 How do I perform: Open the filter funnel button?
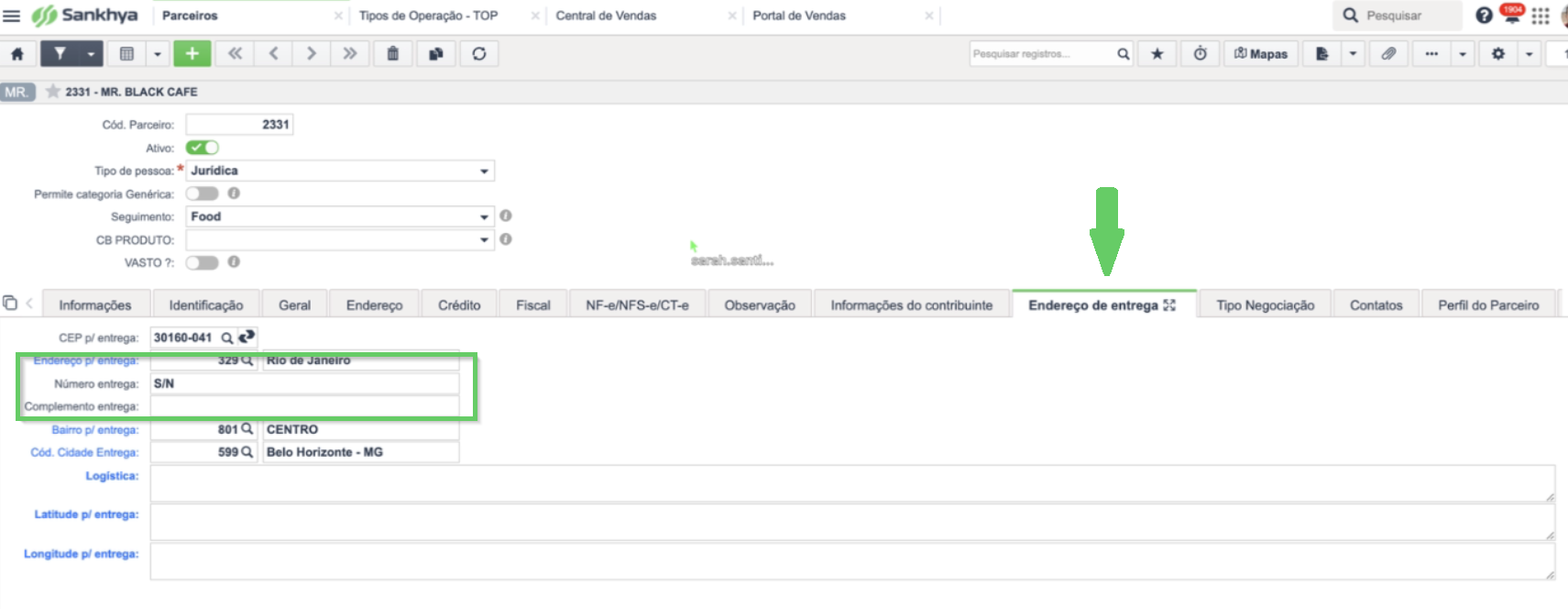coord(60,54)
